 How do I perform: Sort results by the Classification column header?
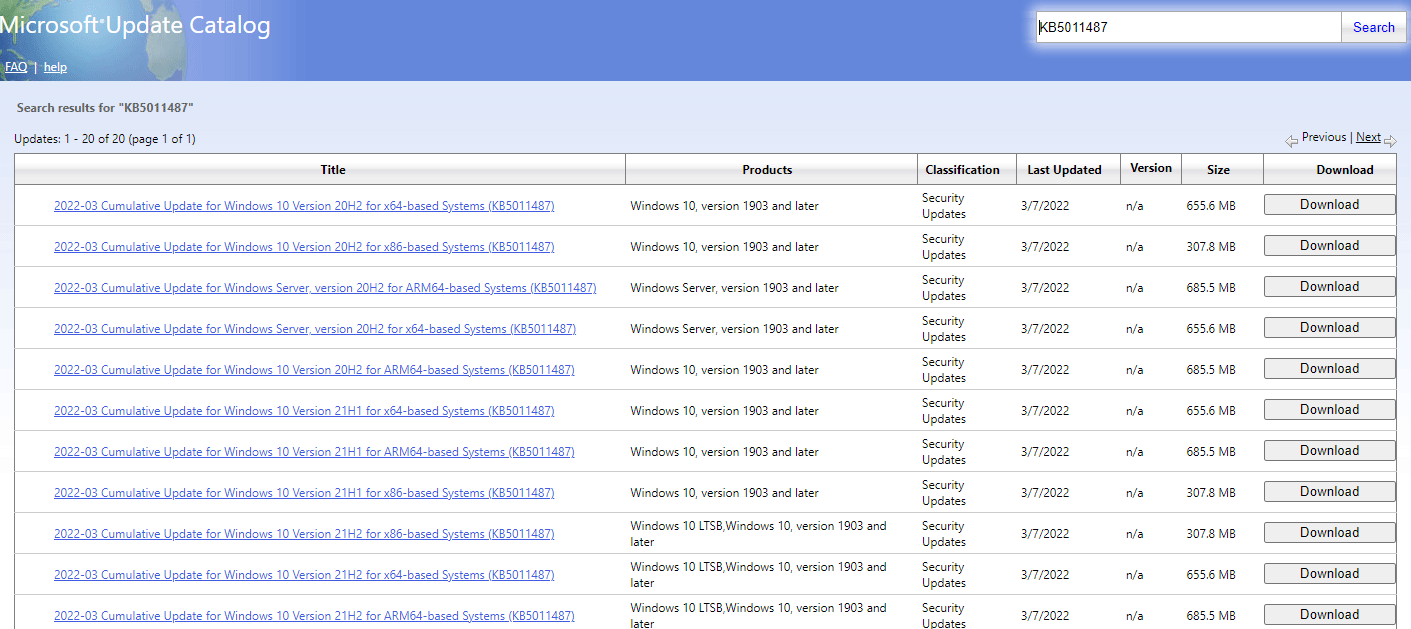pos(965,169)
